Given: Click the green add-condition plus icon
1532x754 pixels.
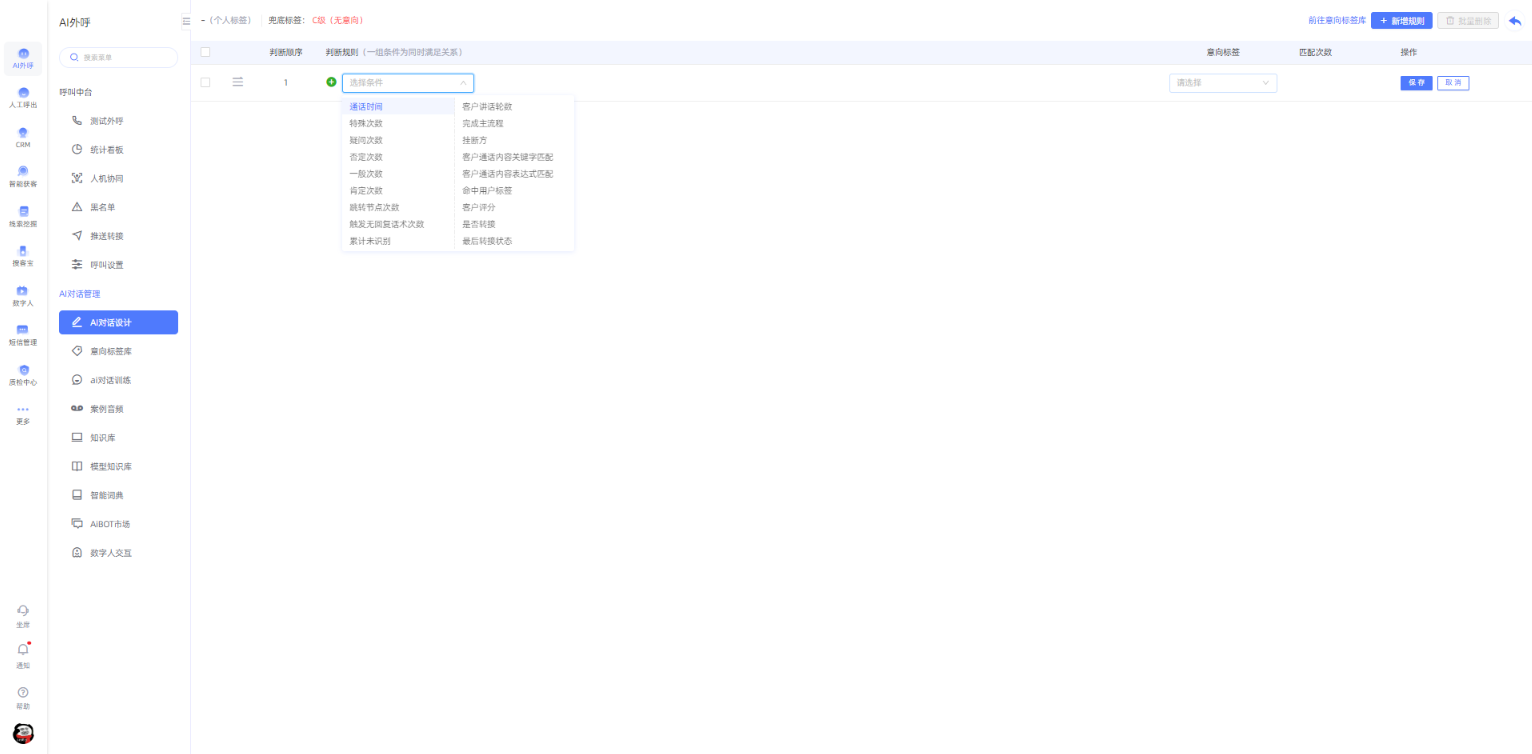Looking at the screenshot, I should [332, 82].
